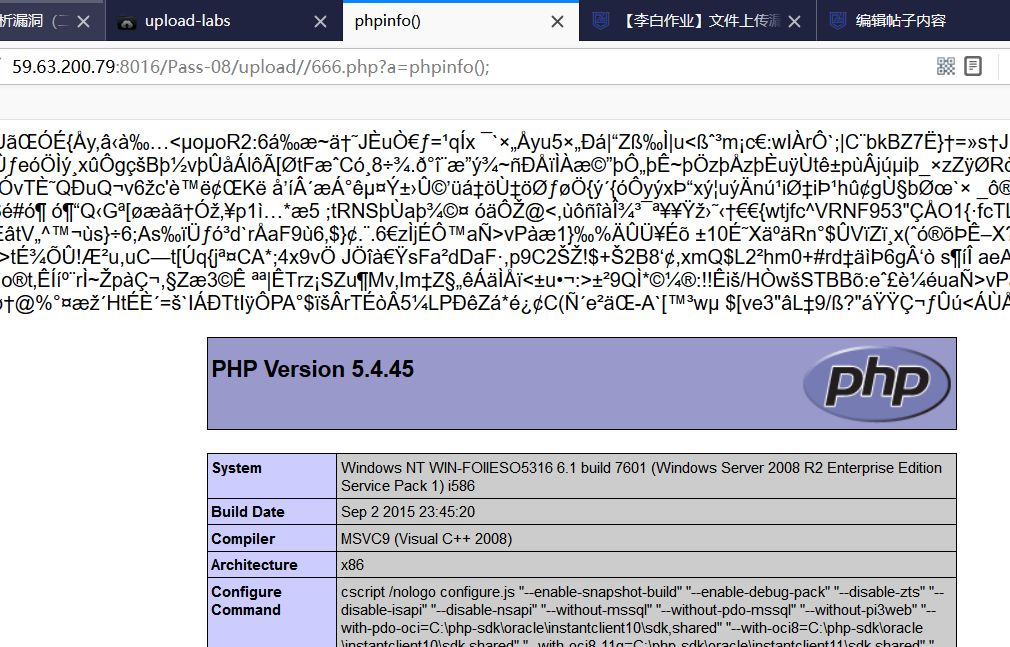Select the 'MSVC9 (Visual C++ 2008)' value
This screenshot has height=647, width=1010.
[426, 539]
